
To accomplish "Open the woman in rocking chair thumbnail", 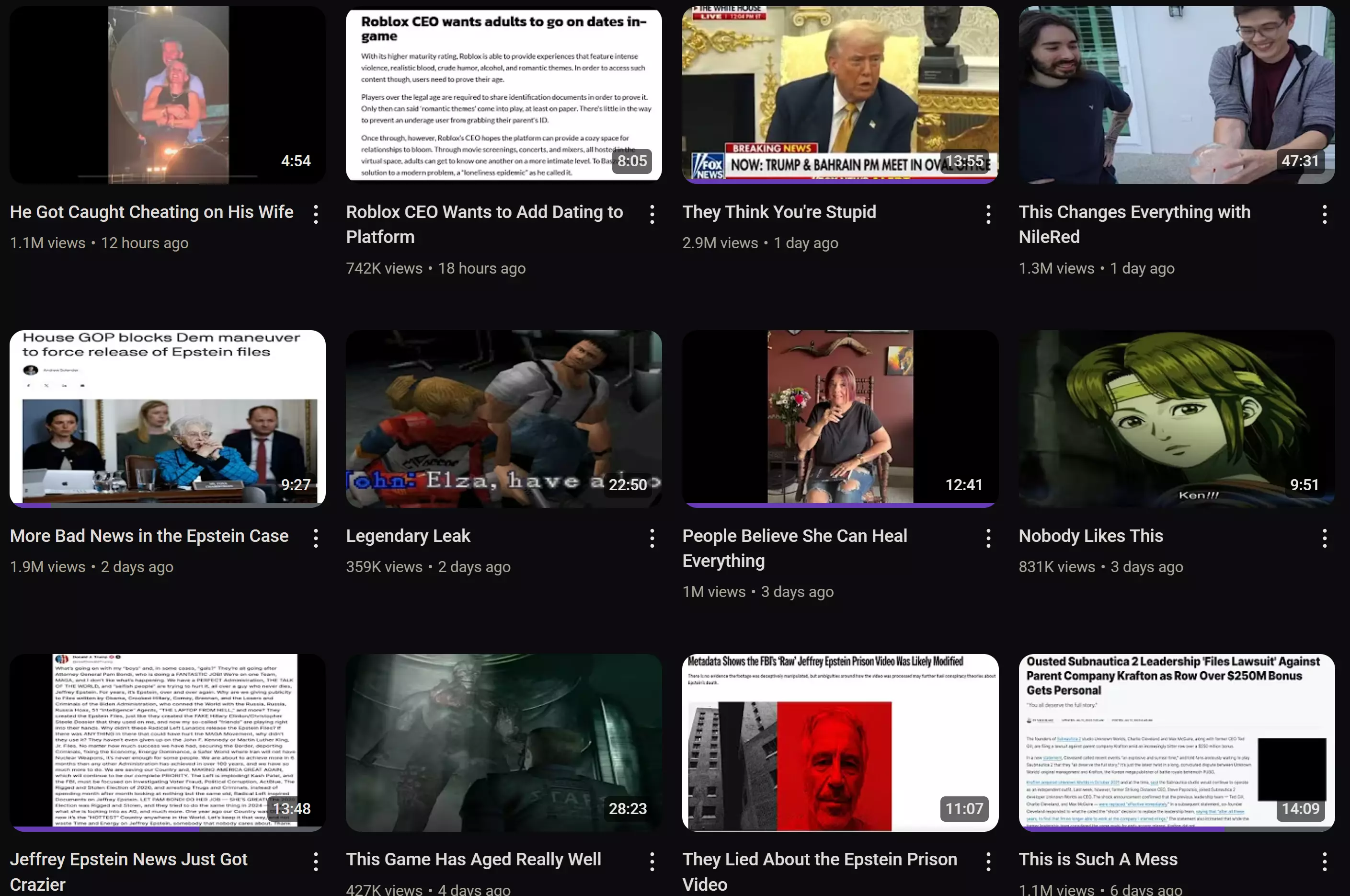I will (x=840, y=419).
